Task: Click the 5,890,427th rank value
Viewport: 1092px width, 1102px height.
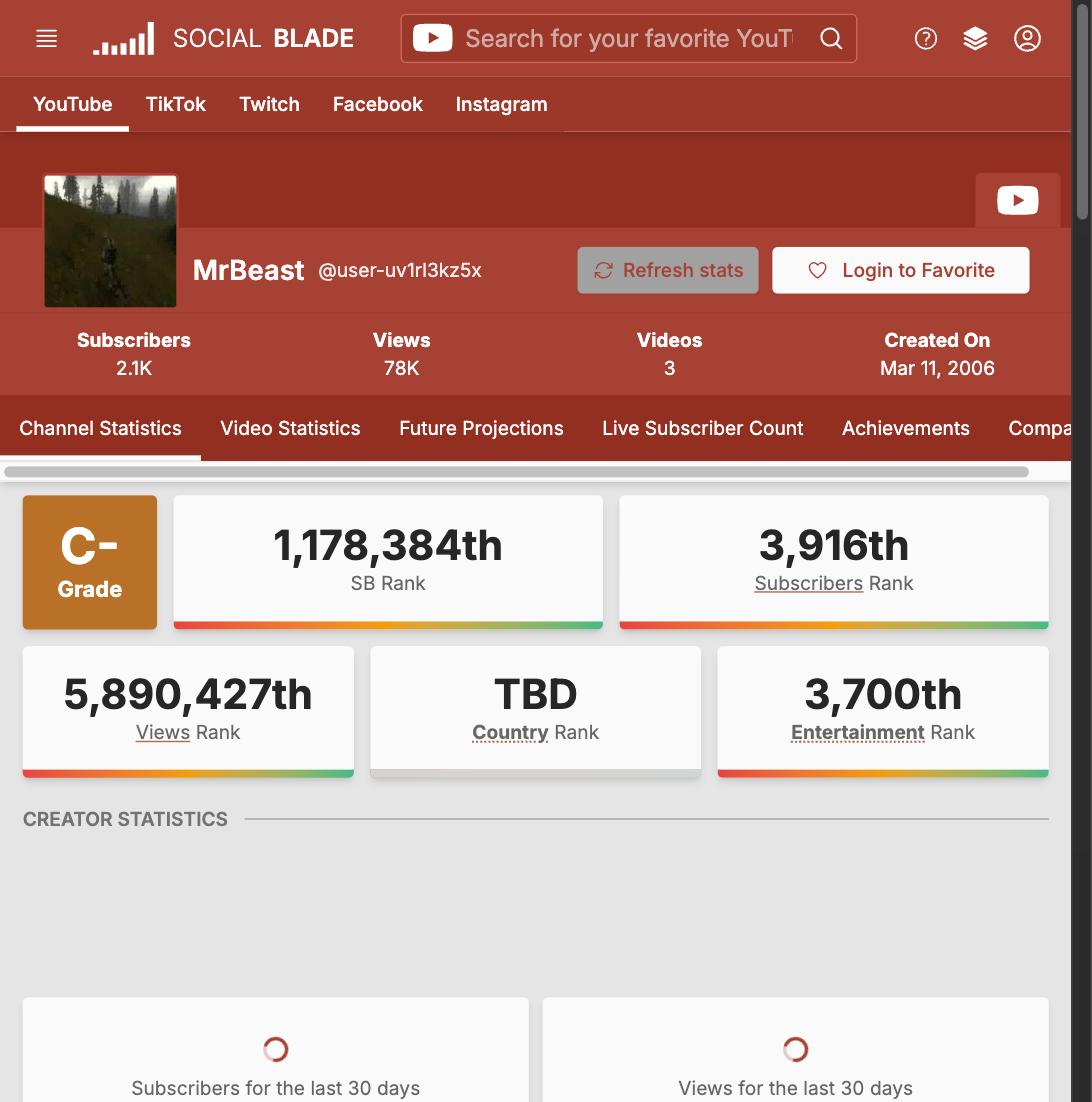Action: click(x=188, y=694)
